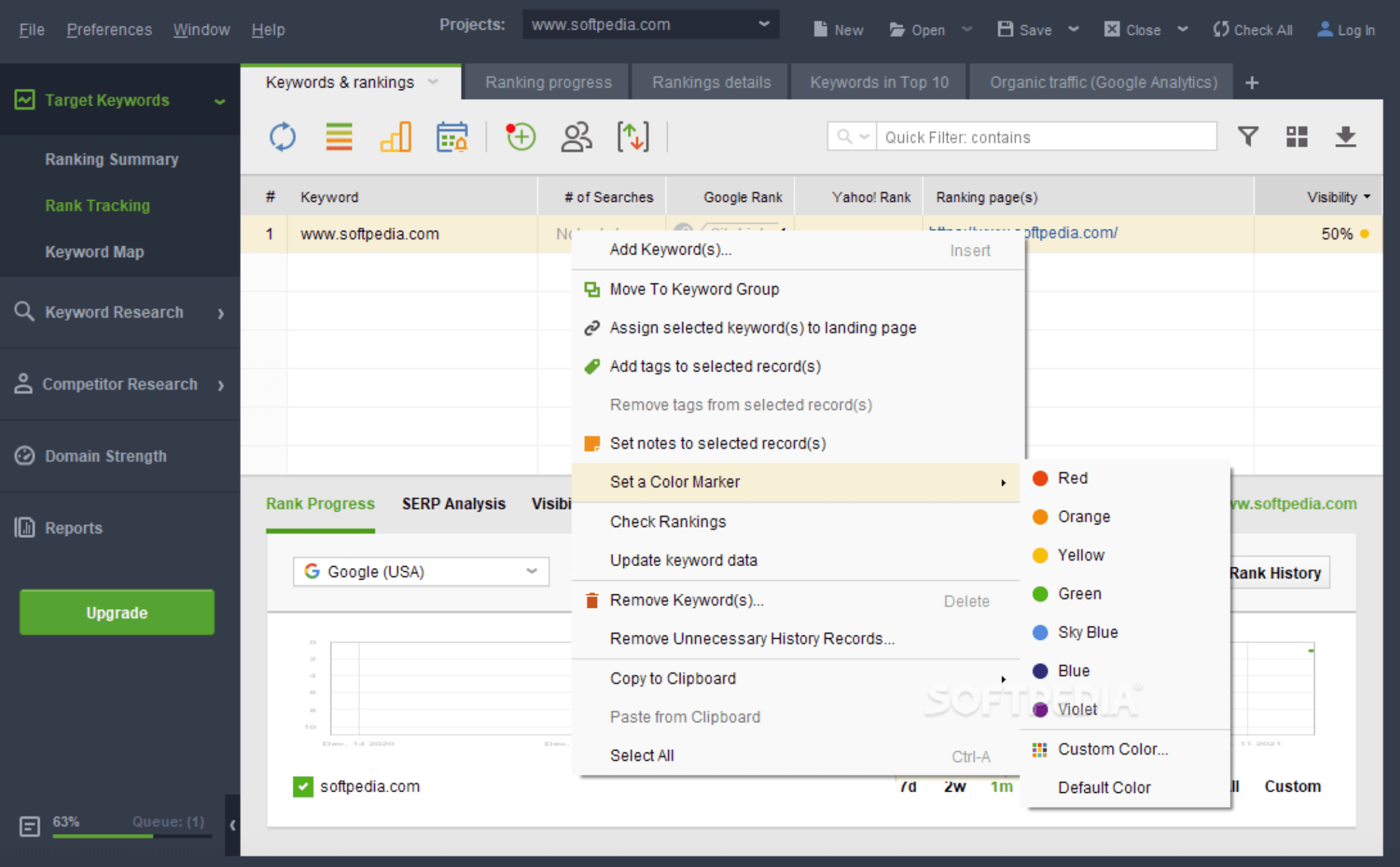Click the Open project button

click(917, 30)
